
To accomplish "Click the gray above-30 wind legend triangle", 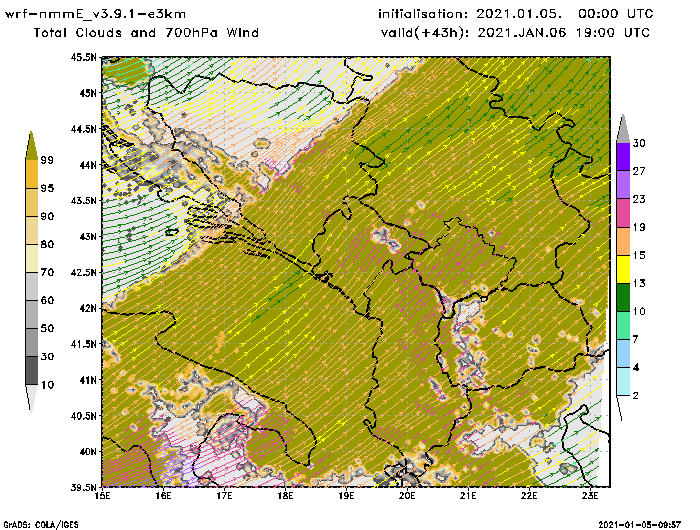I will (623, 129).
